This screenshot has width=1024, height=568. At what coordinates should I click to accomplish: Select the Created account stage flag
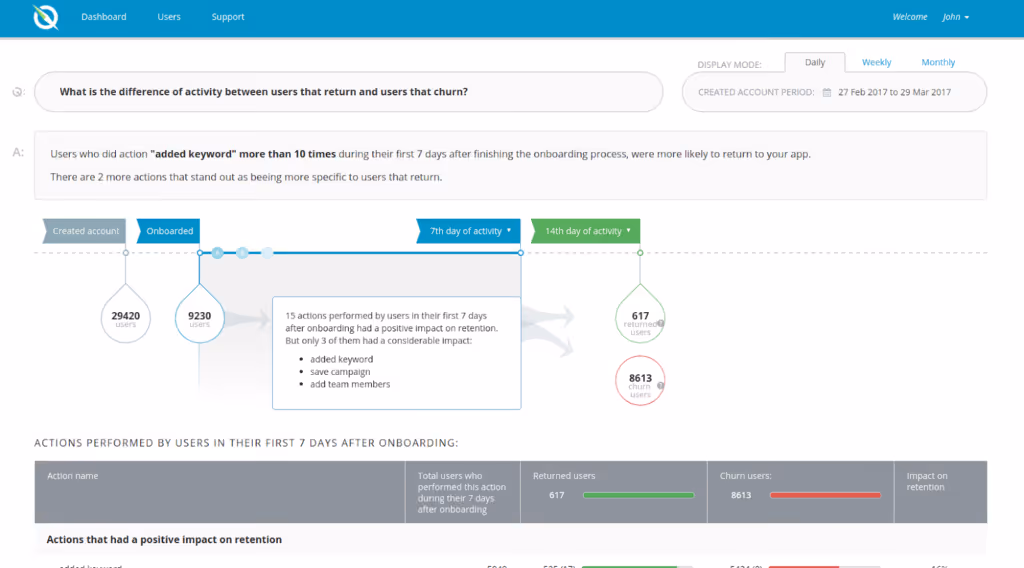[x=84, y=231]
